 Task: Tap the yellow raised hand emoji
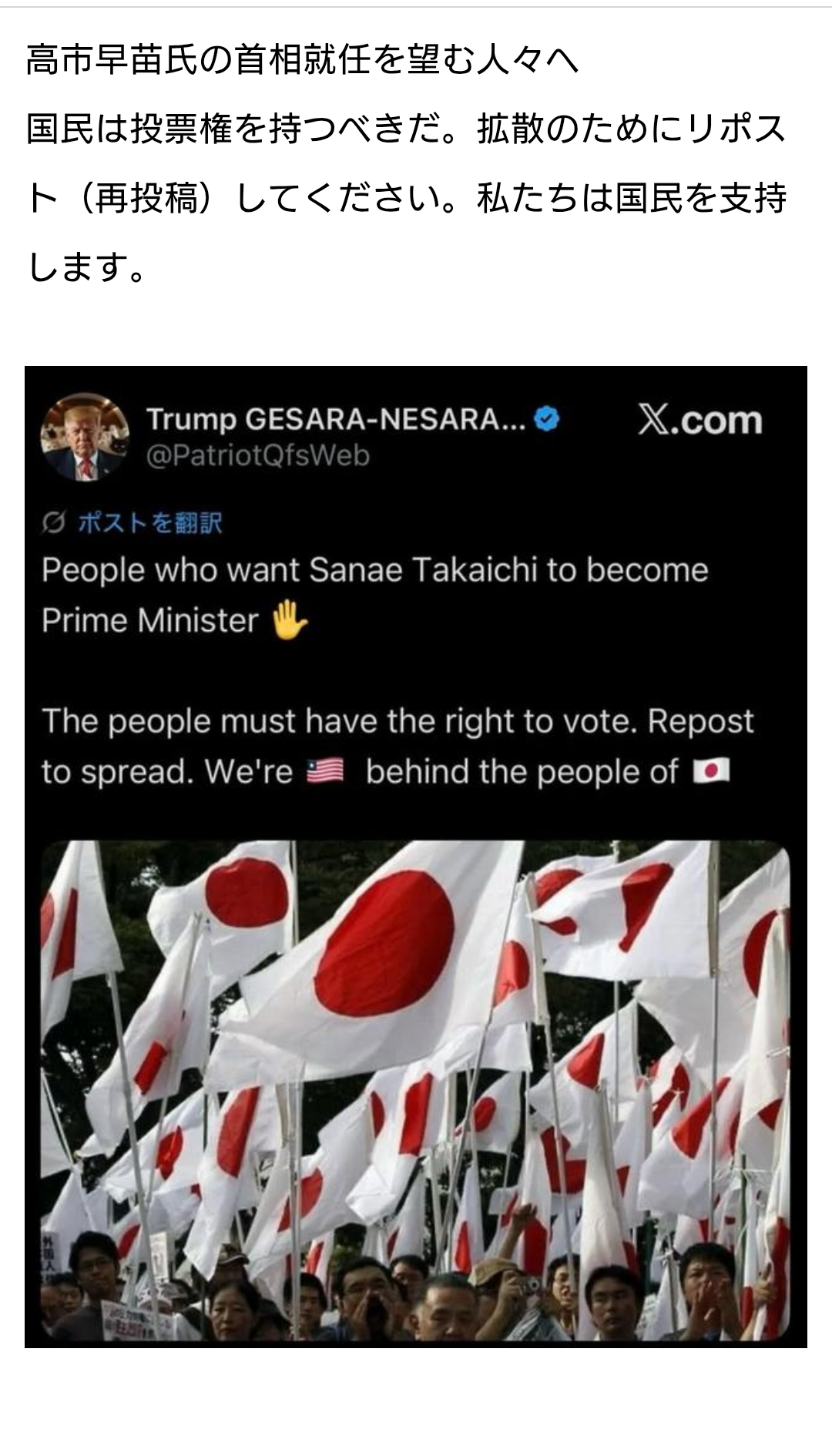point(290,621)
